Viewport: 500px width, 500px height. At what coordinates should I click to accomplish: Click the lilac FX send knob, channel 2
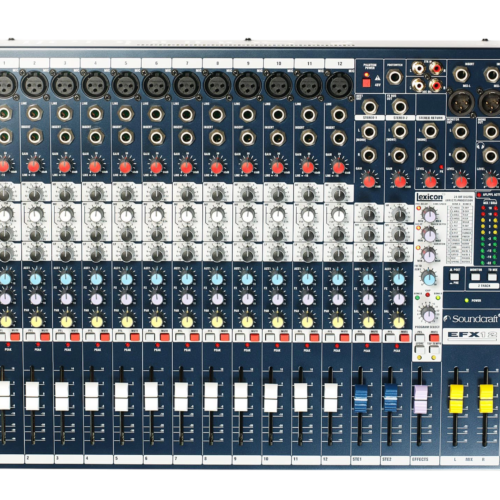[x=36, y=299]
